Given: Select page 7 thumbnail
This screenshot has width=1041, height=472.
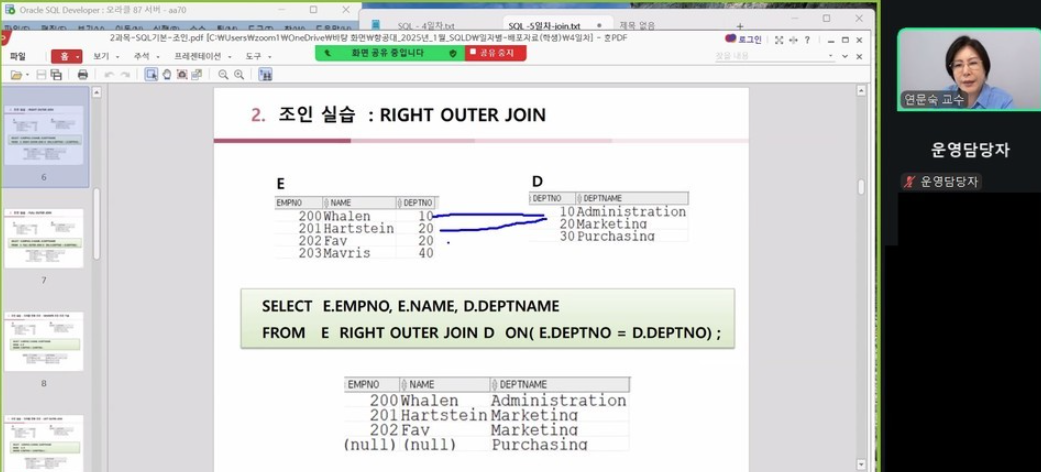Looking at the screenshot, I should (44, 238).
